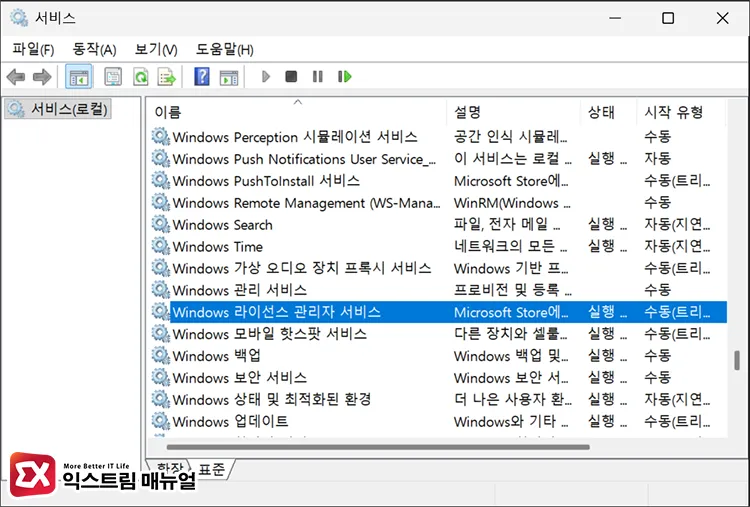Open the Properties toolbar icon
750x507 pixels.
click(x=113, y=77)
